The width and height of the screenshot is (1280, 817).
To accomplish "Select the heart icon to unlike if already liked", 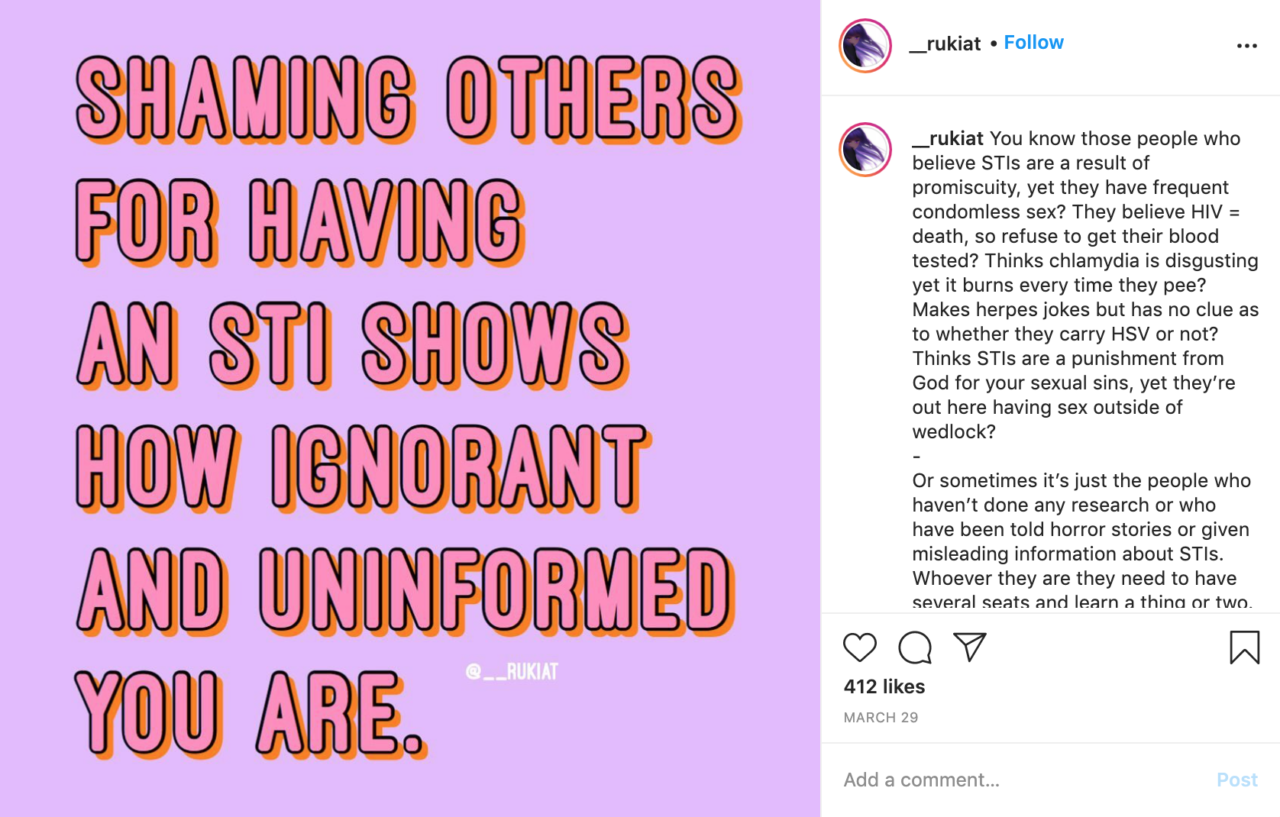I will click(859, 647).
